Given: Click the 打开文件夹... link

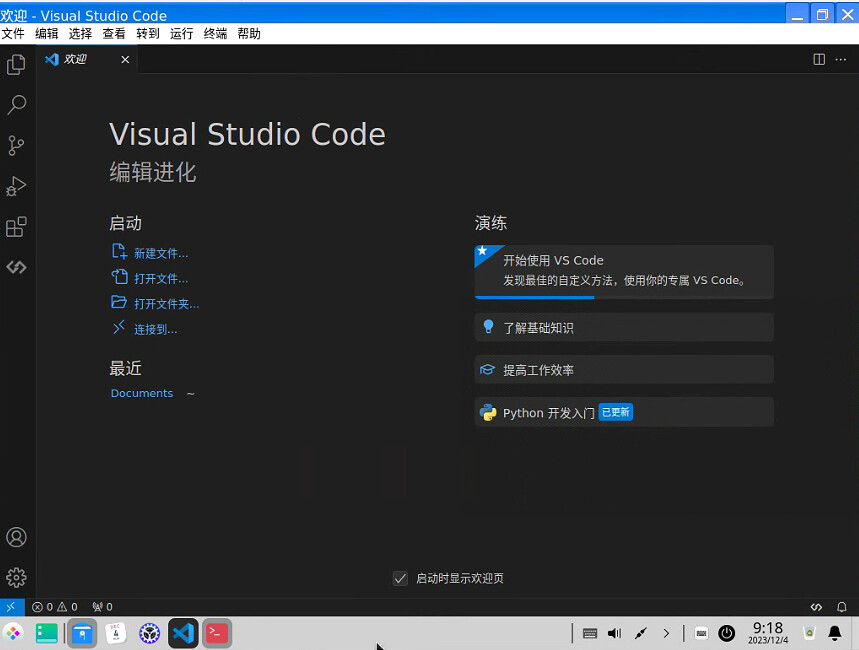Looking at the screenshot, I should click(x=166, y=304).
